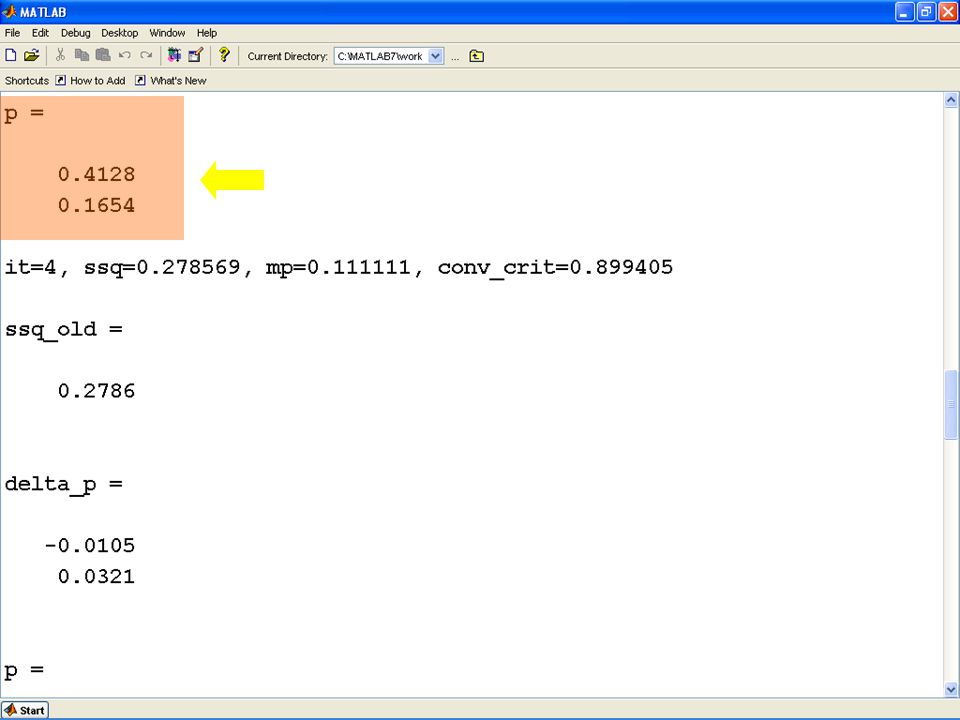Click the scrollbar up arrow
This screenshot has width=960, height=720.
tap(951, 99)
